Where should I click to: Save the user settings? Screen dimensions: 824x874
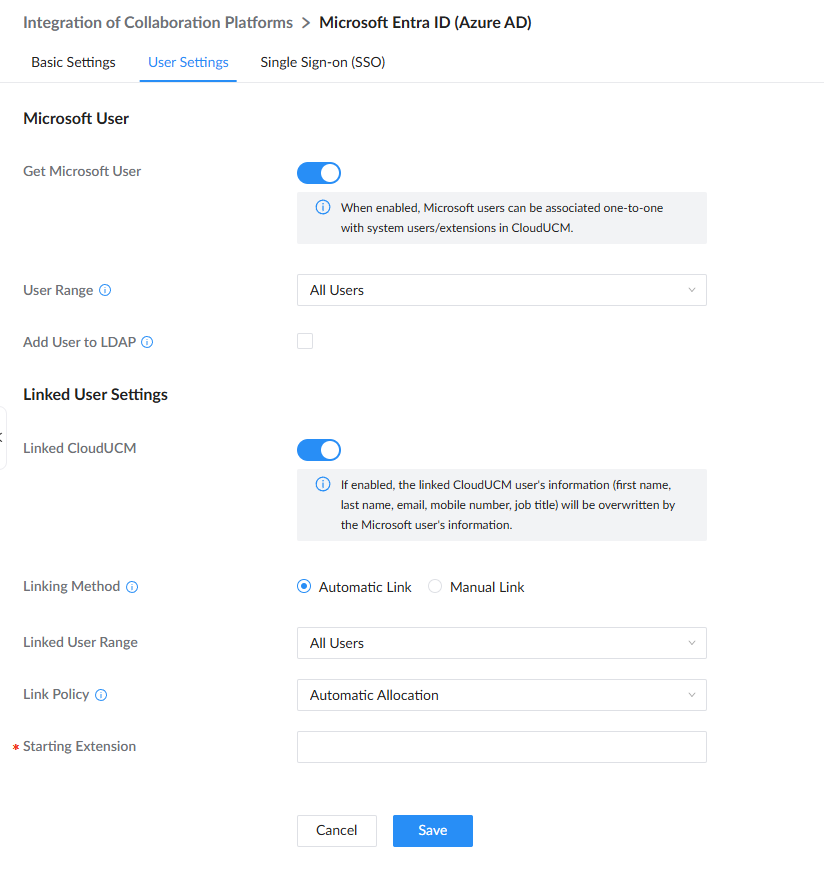tap(433, 831)
